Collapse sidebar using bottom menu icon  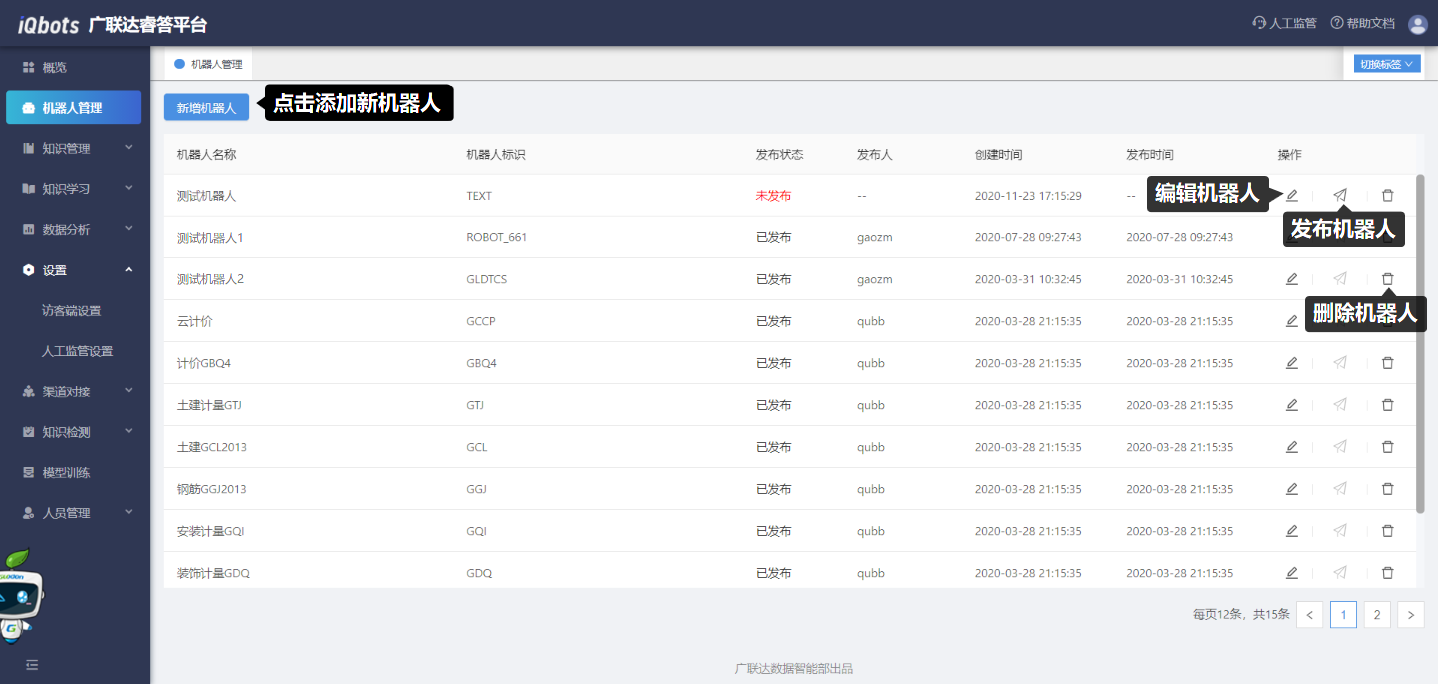(x=32, y=664)
